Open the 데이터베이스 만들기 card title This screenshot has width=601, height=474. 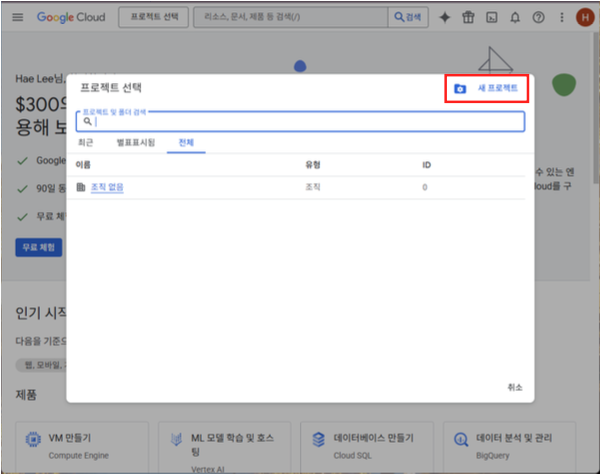374,438
